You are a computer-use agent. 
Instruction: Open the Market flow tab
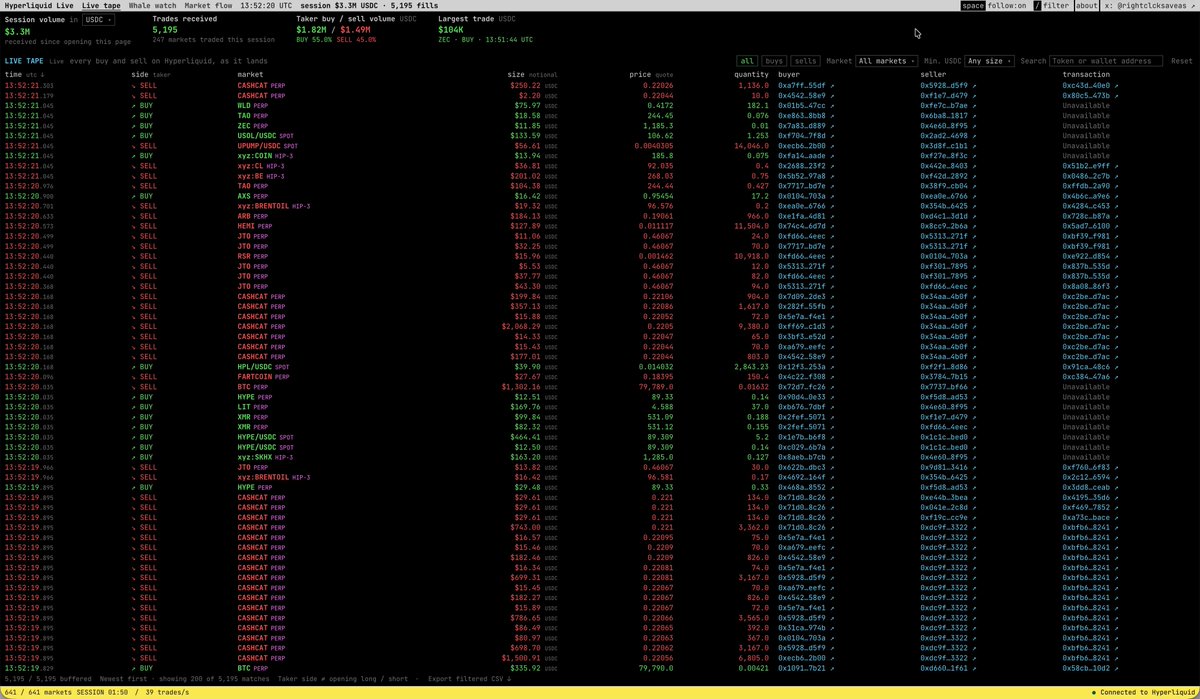208,6
